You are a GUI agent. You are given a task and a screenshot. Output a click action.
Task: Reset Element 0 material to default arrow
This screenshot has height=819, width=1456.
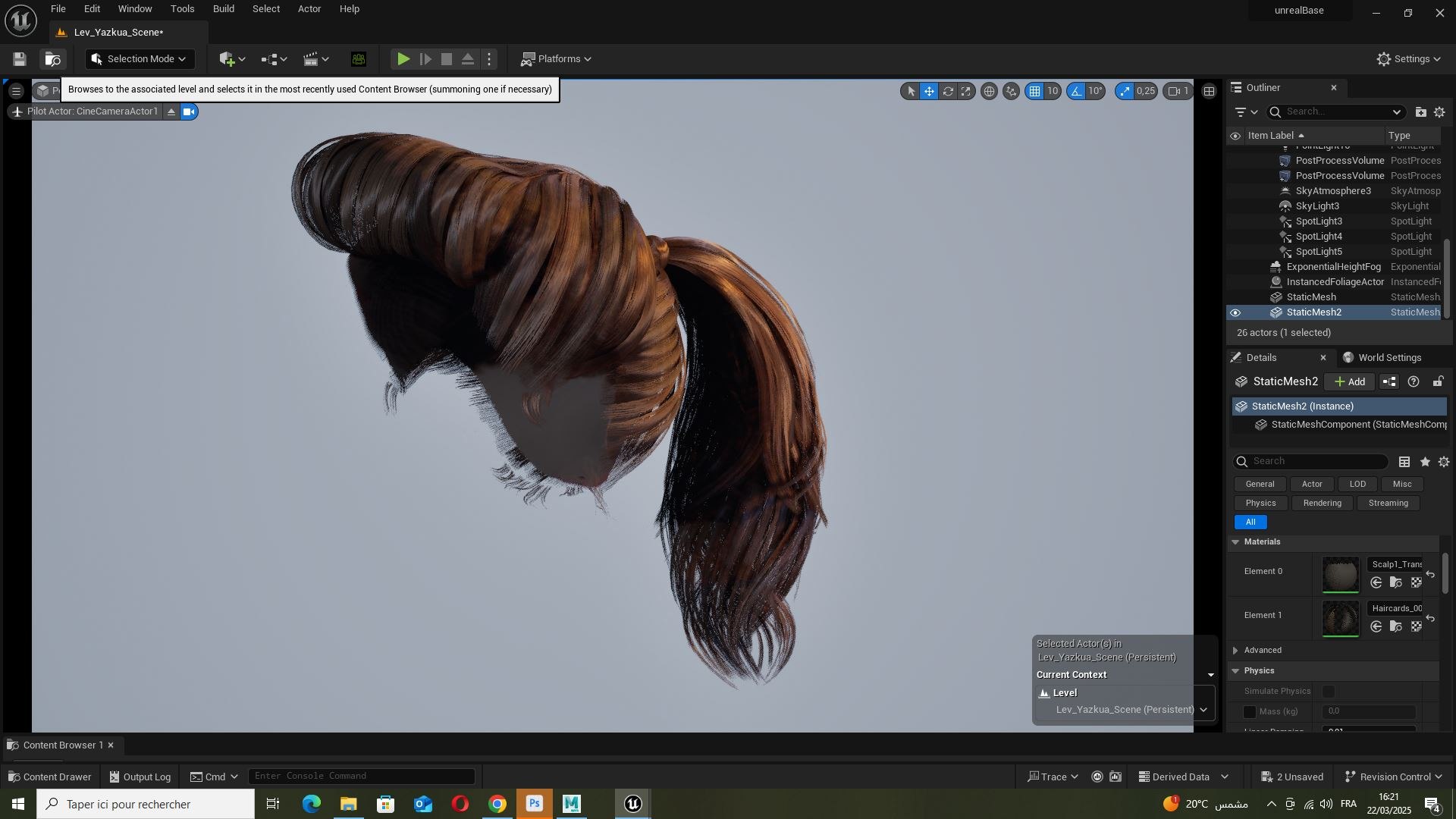pyautogui.click(x=1430, y=575)
